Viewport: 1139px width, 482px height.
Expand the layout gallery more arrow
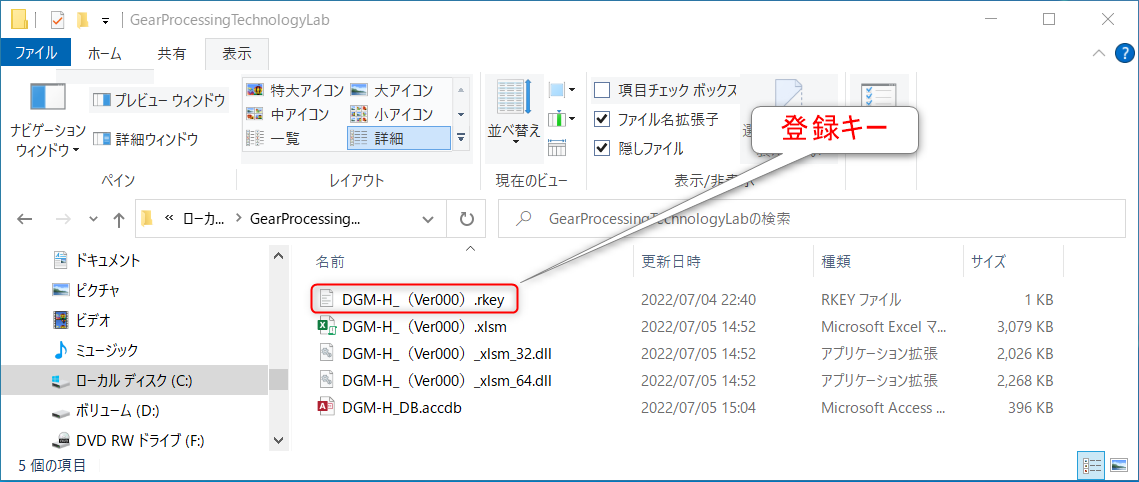pos(461,137)
